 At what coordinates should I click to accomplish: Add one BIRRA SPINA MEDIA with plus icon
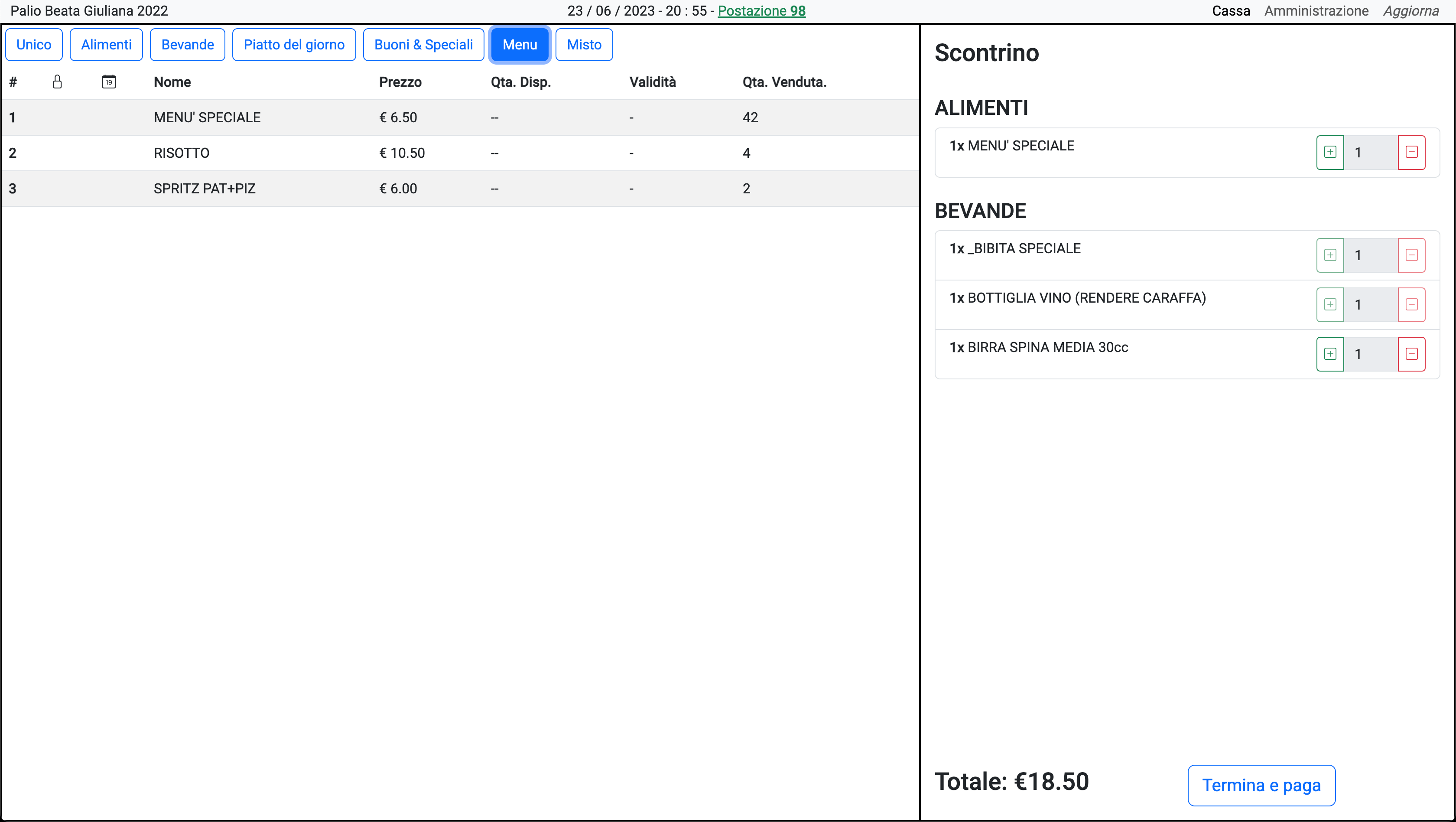[1330, 354]
